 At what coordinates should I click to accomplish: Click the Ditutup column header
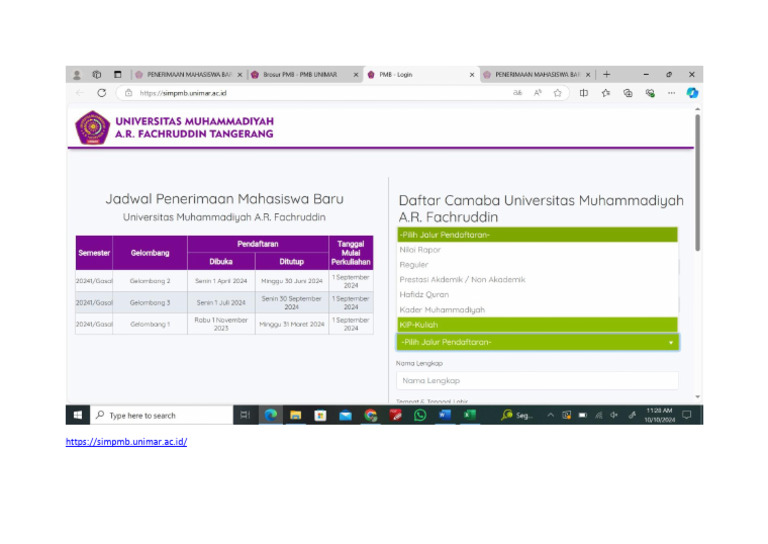pyautogui.click(x=291, y=261)
